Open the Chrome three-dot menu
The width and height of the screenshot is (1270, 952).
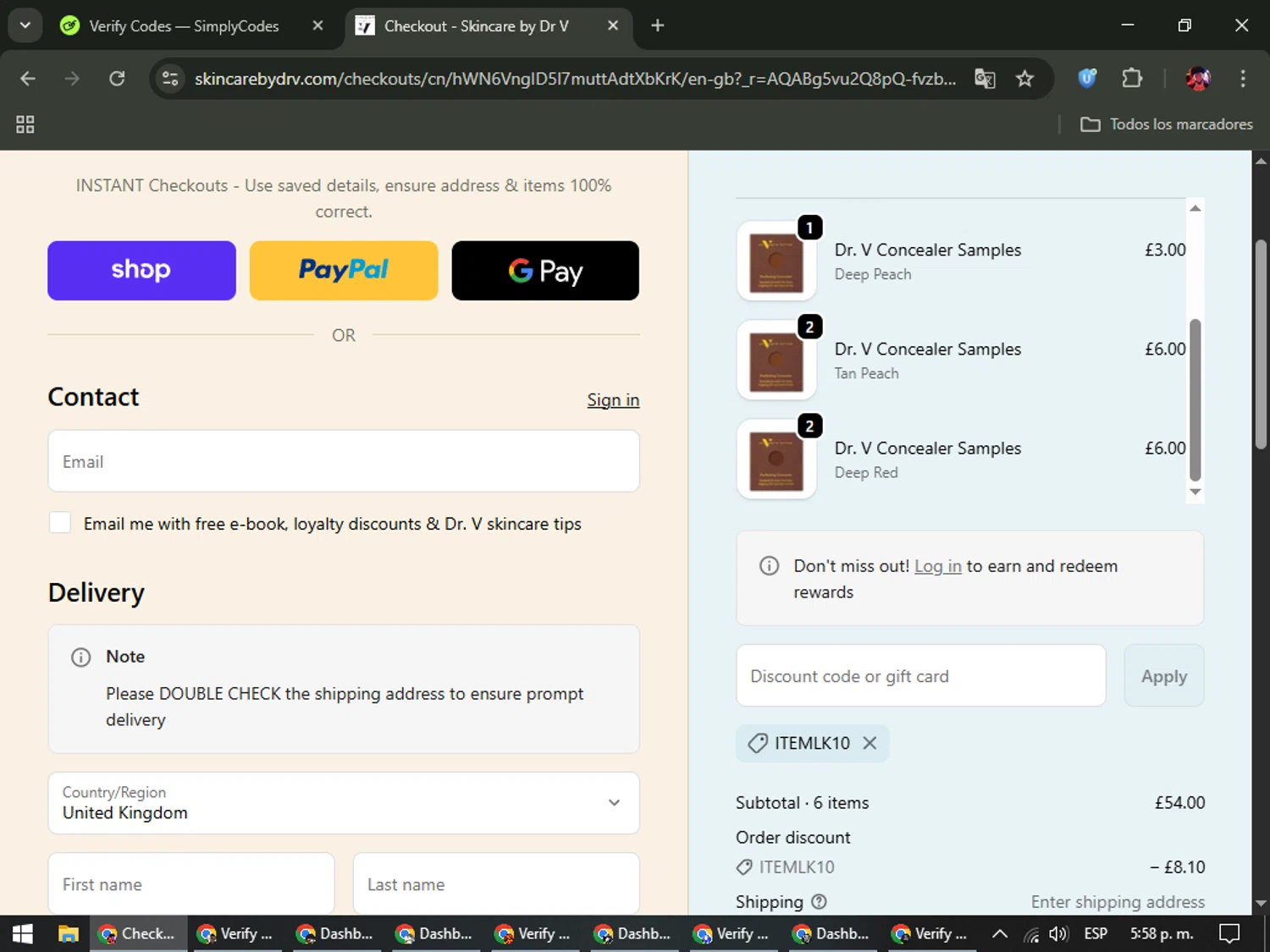pyautogui.click(x=1243, y=79)
